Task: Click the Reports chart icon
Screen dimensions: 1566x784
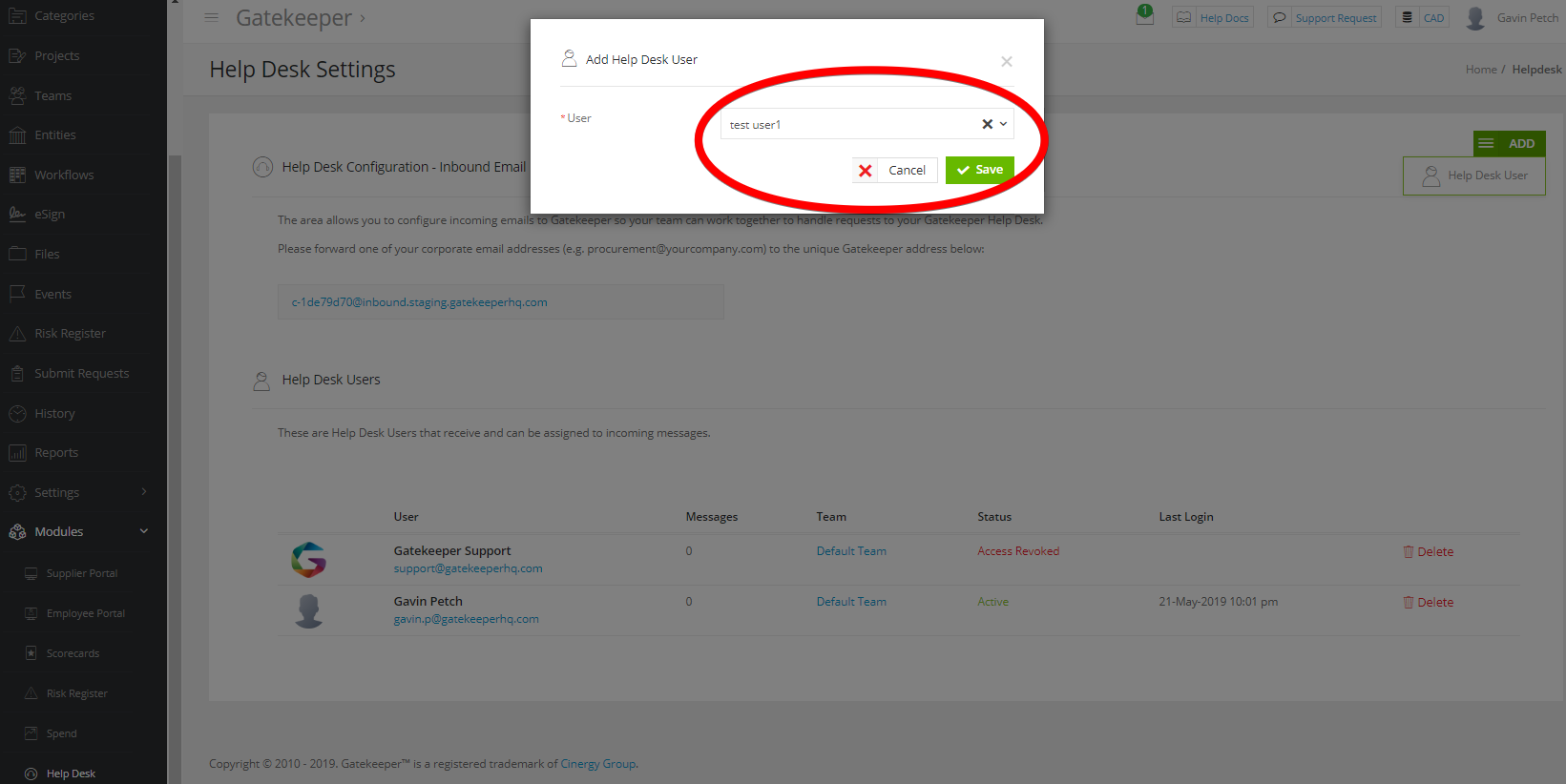Action: click(x=17, y=453)
